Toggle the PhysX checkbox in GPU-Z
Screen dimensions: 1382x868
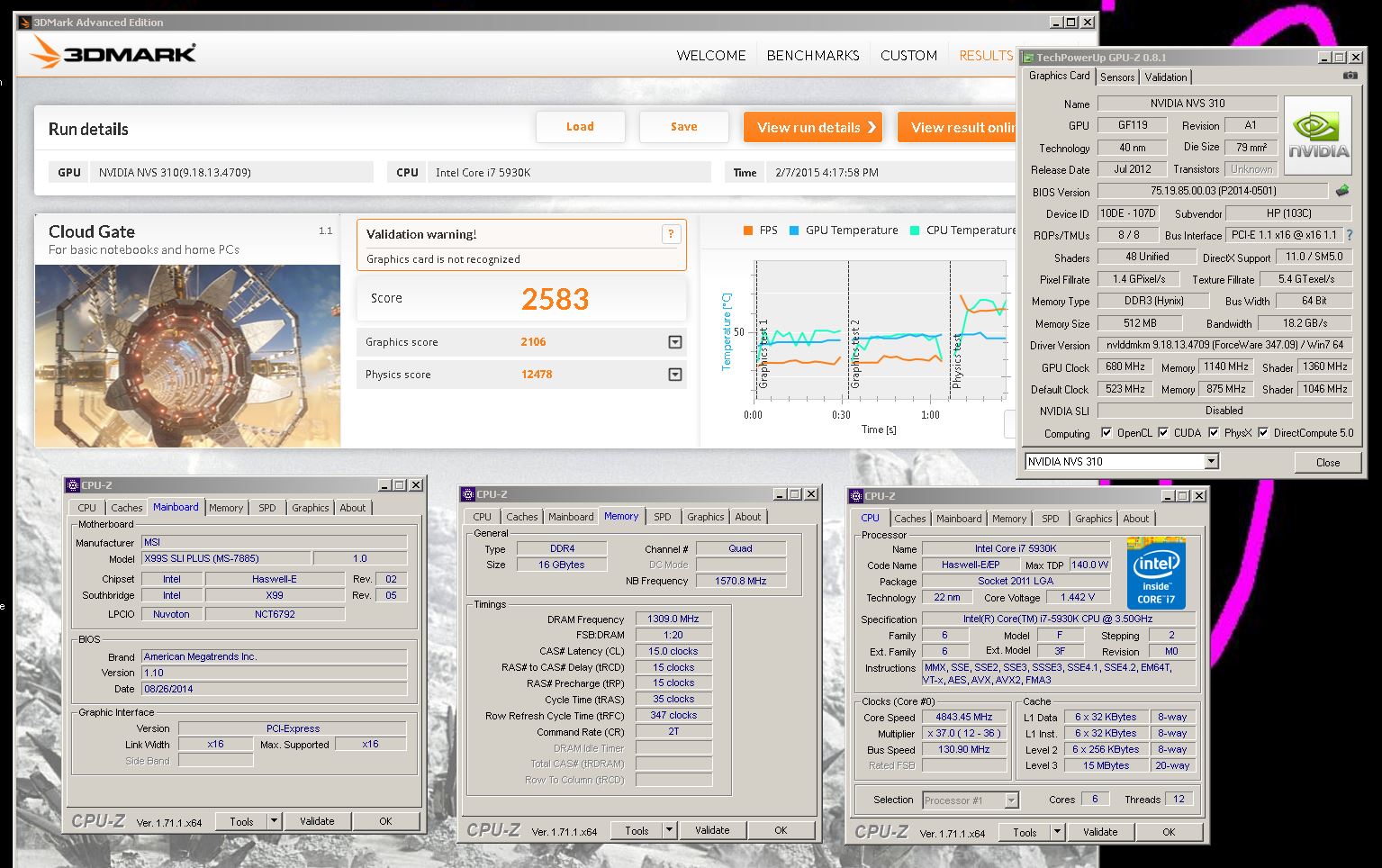[1214, 432]
